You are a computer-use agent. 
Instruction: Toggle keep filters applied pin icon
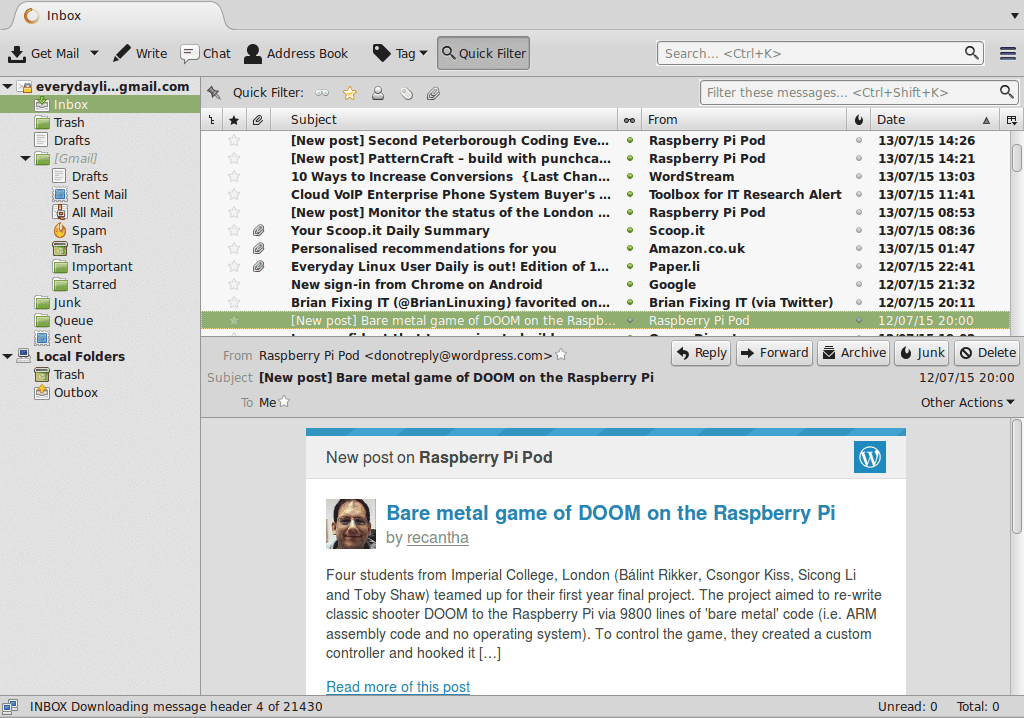click(x=214, y=93)
